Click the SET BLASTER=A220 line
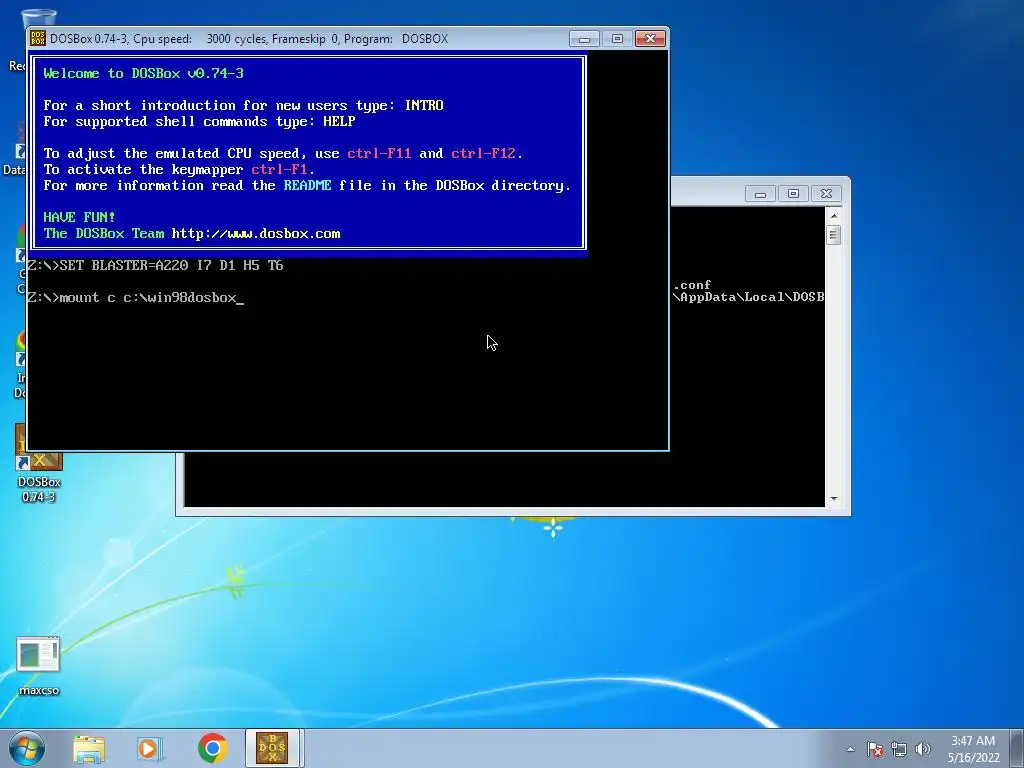 pos(155,265)
